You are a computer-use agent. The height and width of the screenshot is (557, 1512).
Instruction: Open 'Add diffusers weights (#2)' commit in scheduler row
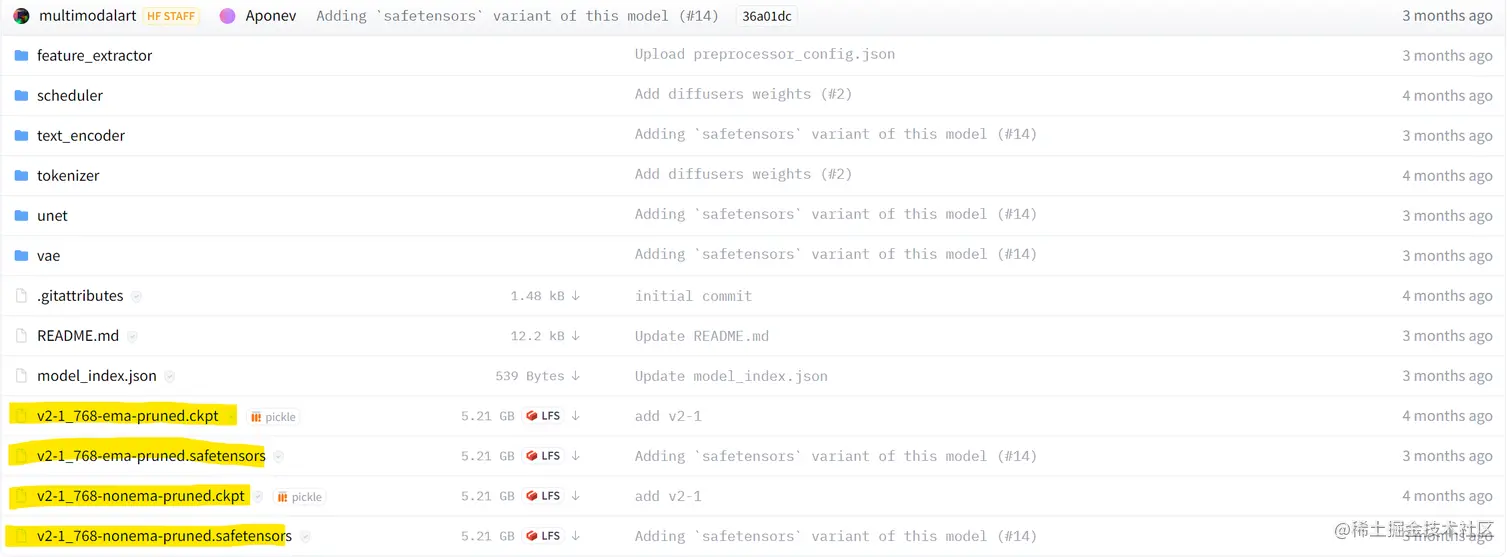(x=743, y=94)
